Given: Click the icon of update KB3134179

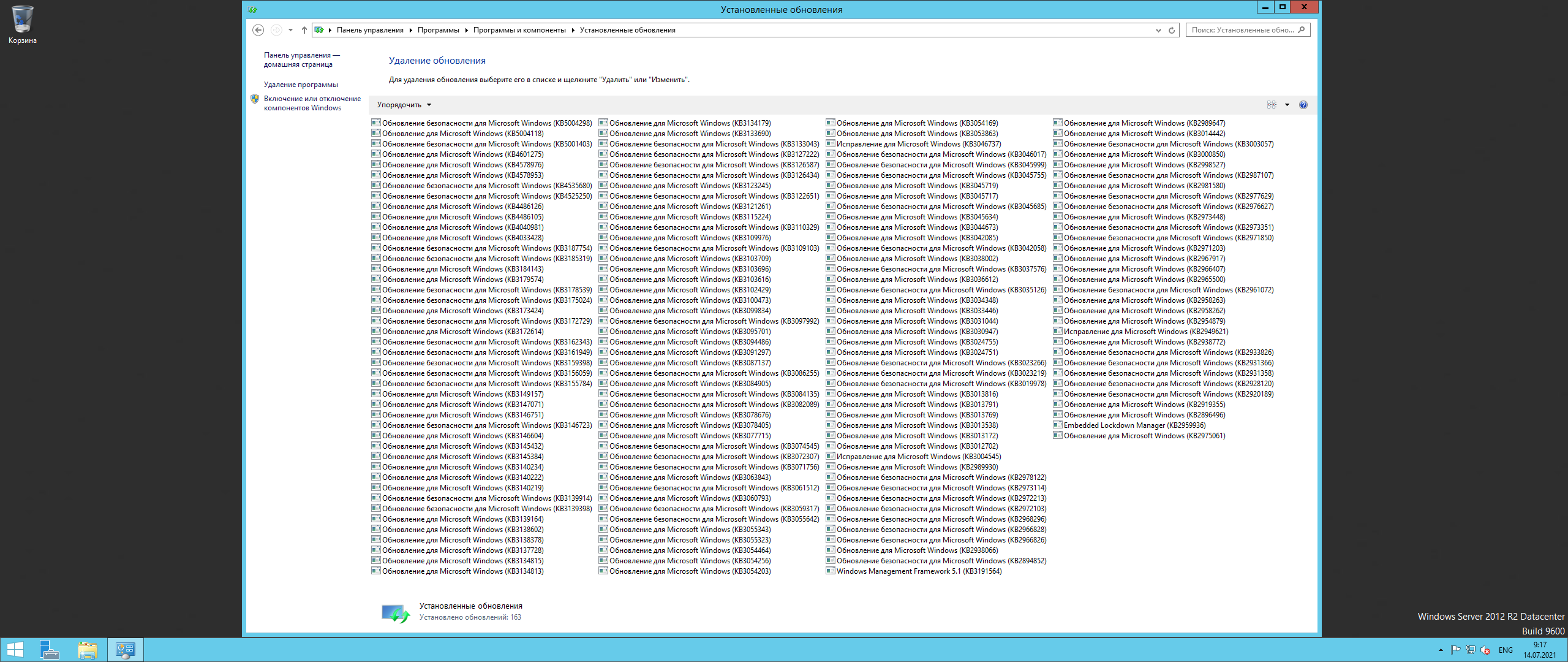Looking at the screenshot, I should (603, 123).
